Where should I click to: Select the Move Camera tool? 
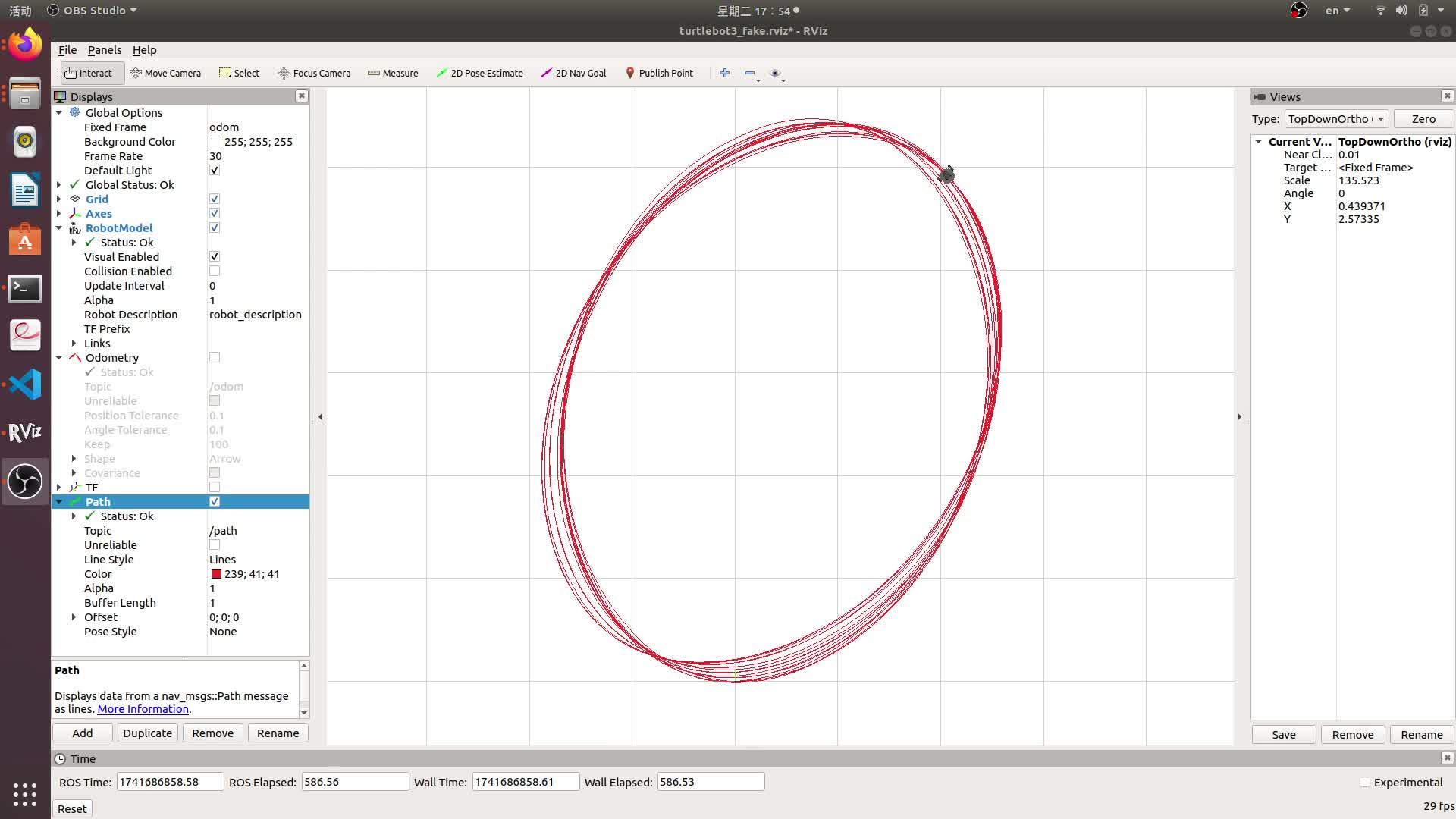click(x=165, y=73)
